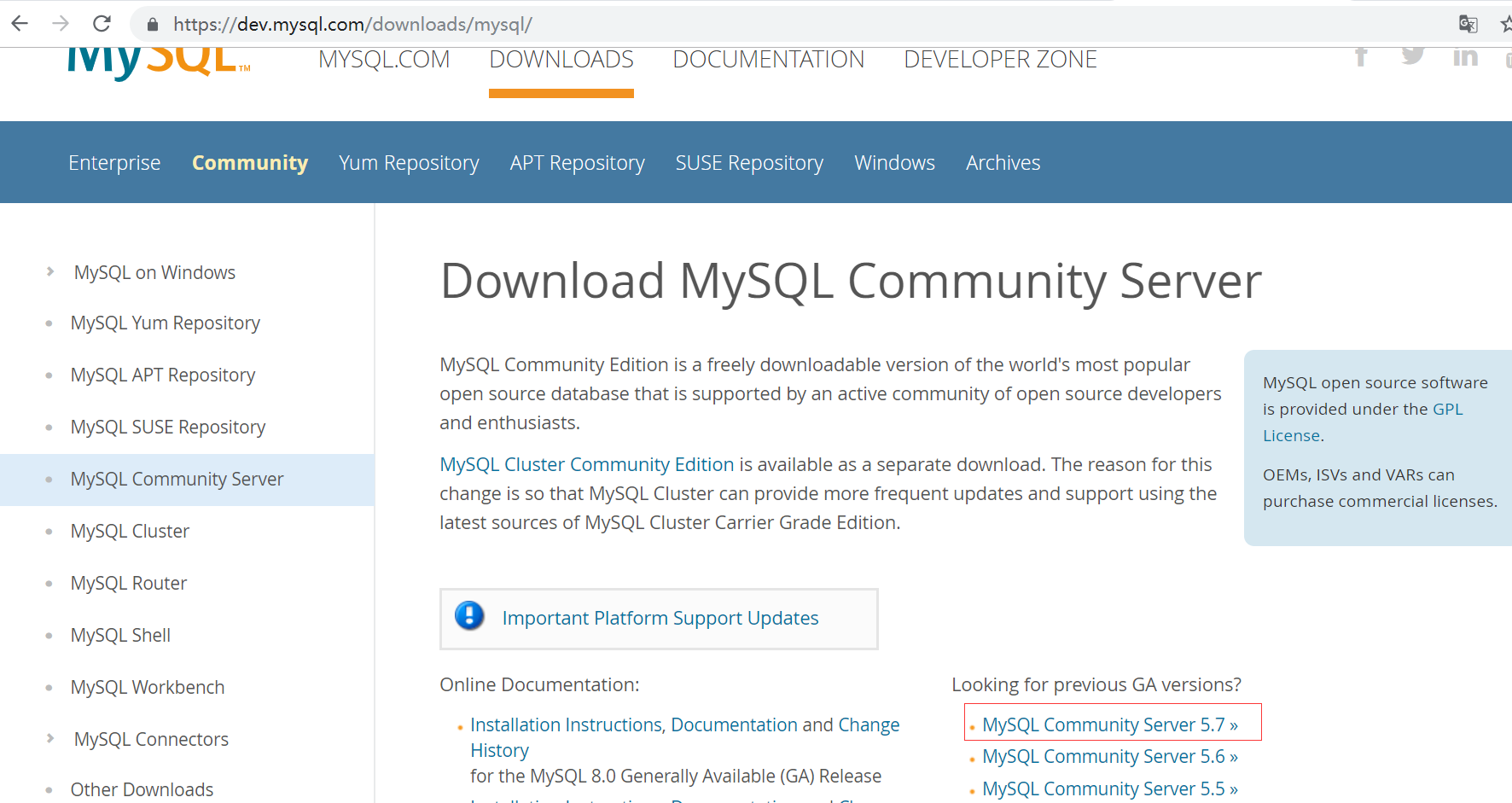Open MySQL Workbench in sidebar

148,687
